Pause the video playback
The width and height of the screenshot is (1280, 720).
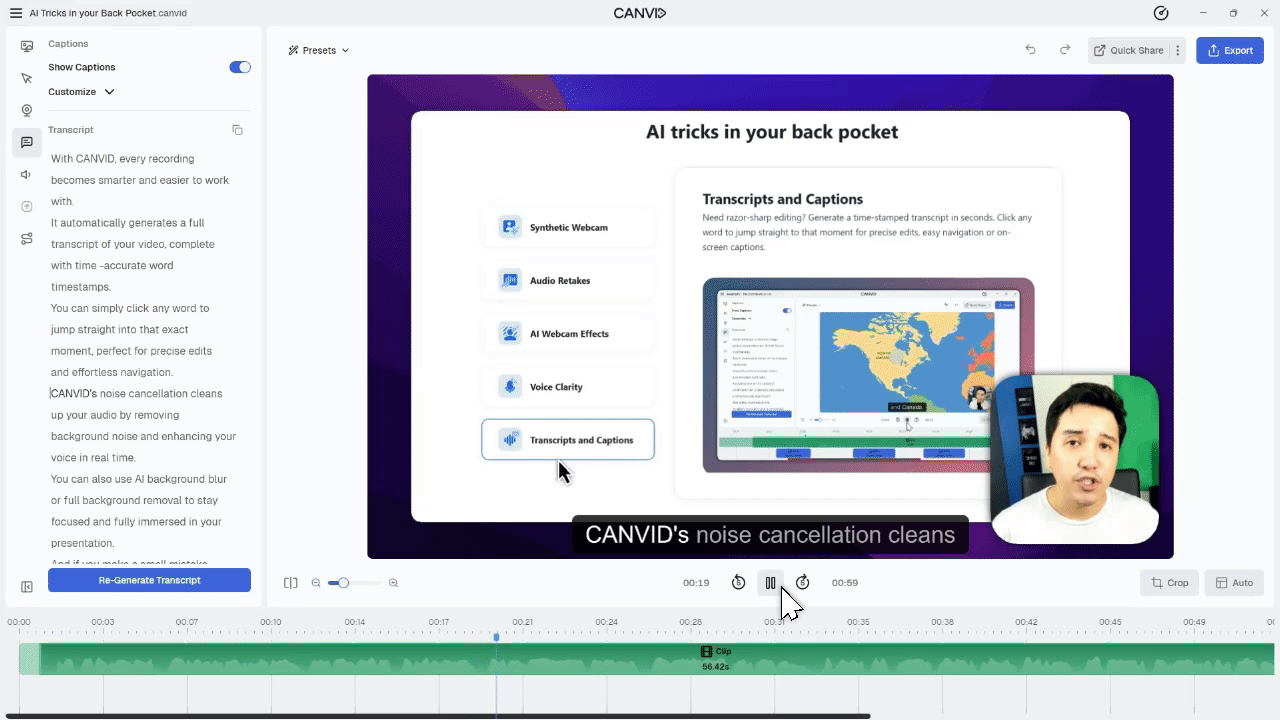coord(770,583)
